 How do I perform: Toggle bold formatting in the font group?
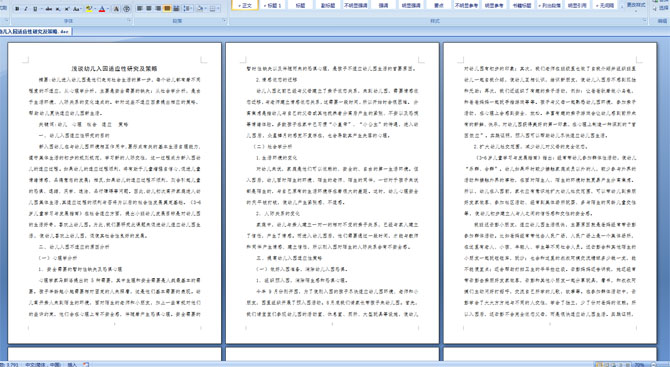17,9
